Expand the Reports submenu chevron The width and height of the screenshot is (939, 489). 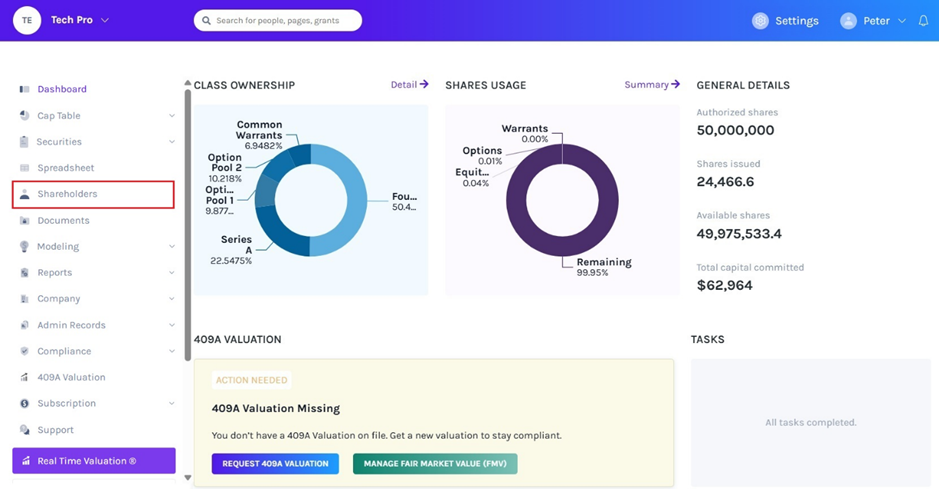[x=172, y=273]
